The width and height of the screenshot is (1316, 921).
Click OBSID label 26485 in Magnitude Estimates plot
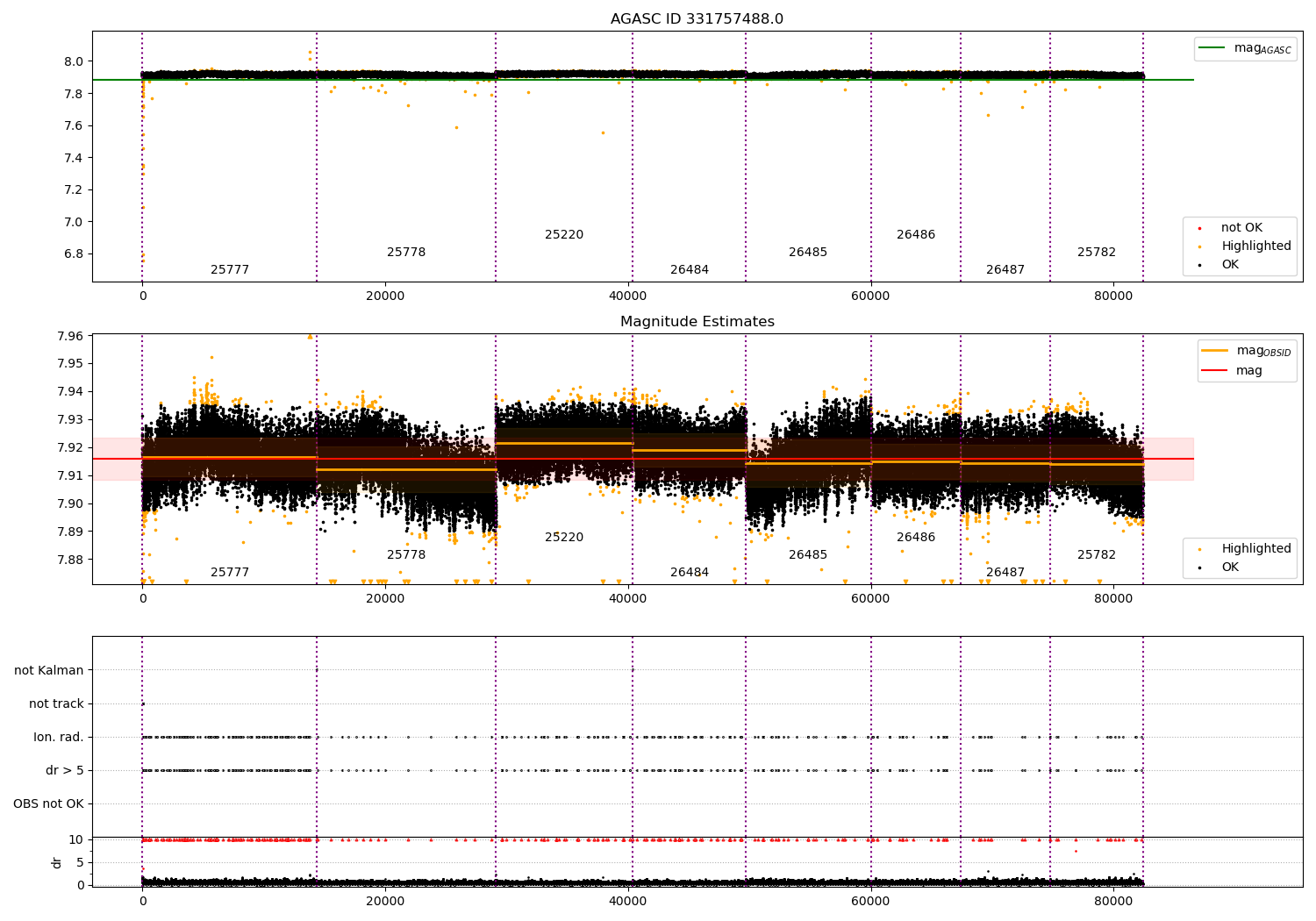tap(808, 555)
